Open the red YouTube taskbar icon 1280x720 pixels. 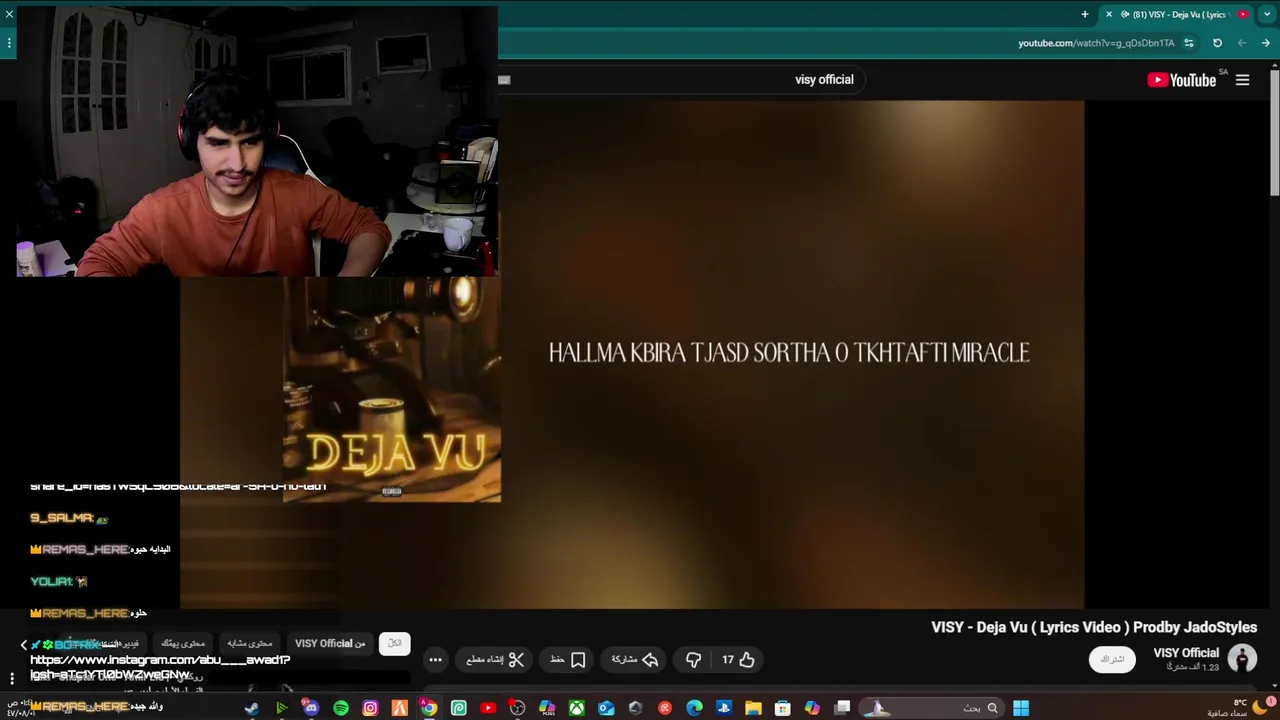click(488, 708)
